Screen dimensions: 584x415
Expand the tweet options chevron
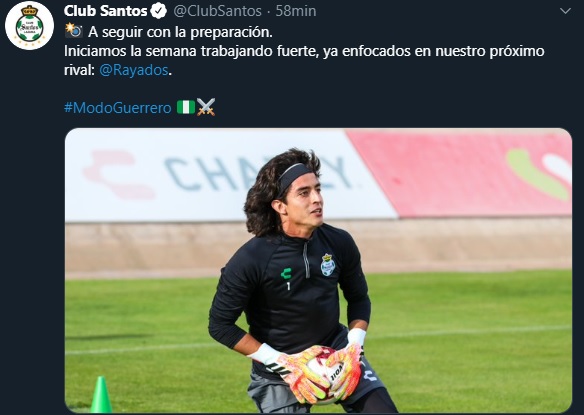pos(565,11)
